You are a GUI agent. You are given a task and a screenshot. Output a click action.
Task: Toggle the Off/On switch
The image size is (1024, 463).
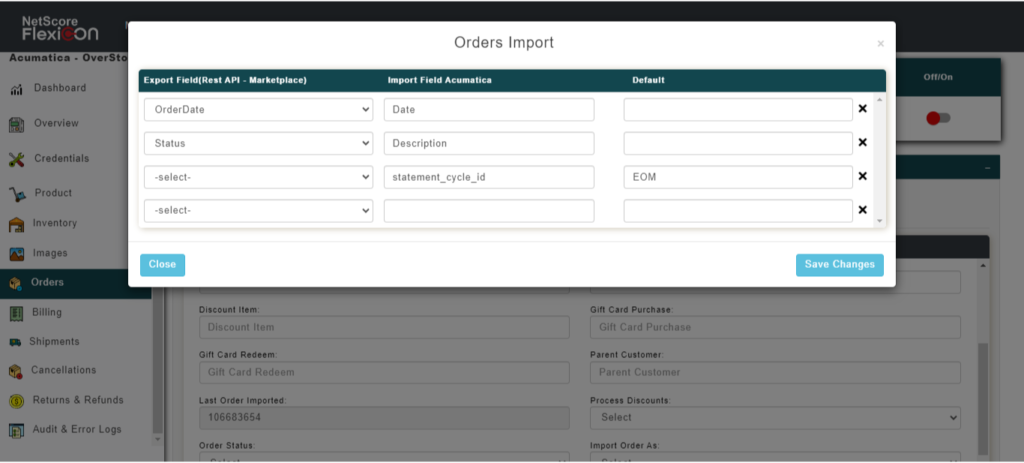click(x=938, y=118)
